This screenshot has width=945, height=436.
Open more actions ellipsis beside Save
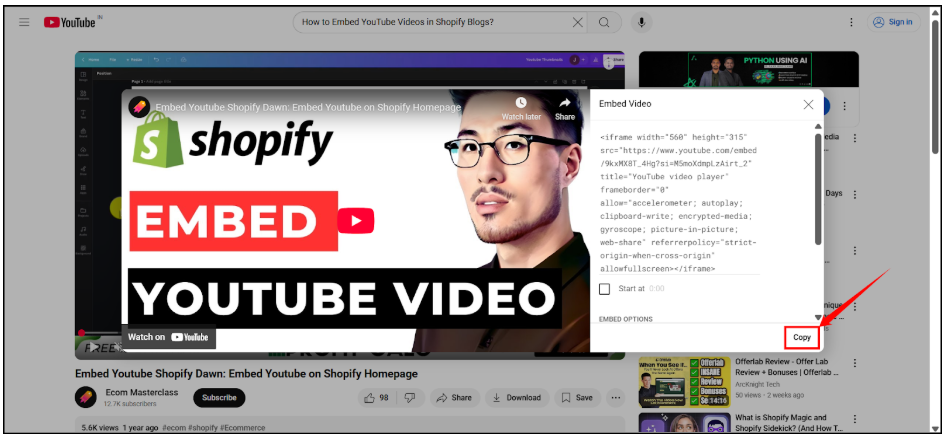[x=615, y=397]
